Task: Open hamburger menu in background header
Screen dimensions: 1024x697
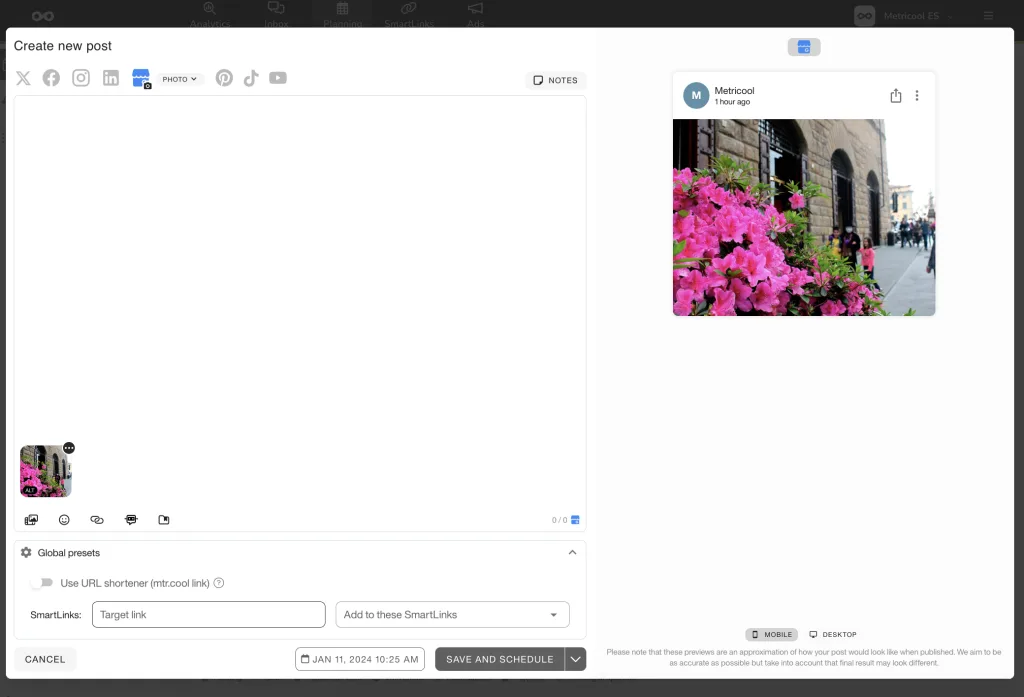Action: pos(988,16)
